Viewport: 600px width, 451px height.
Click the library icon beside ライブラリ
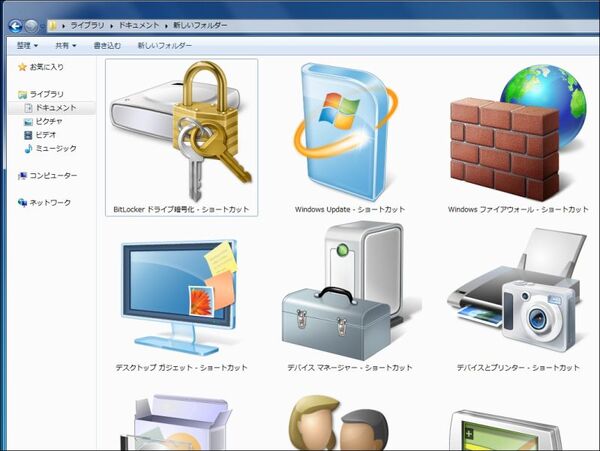(x=23, y=94)
